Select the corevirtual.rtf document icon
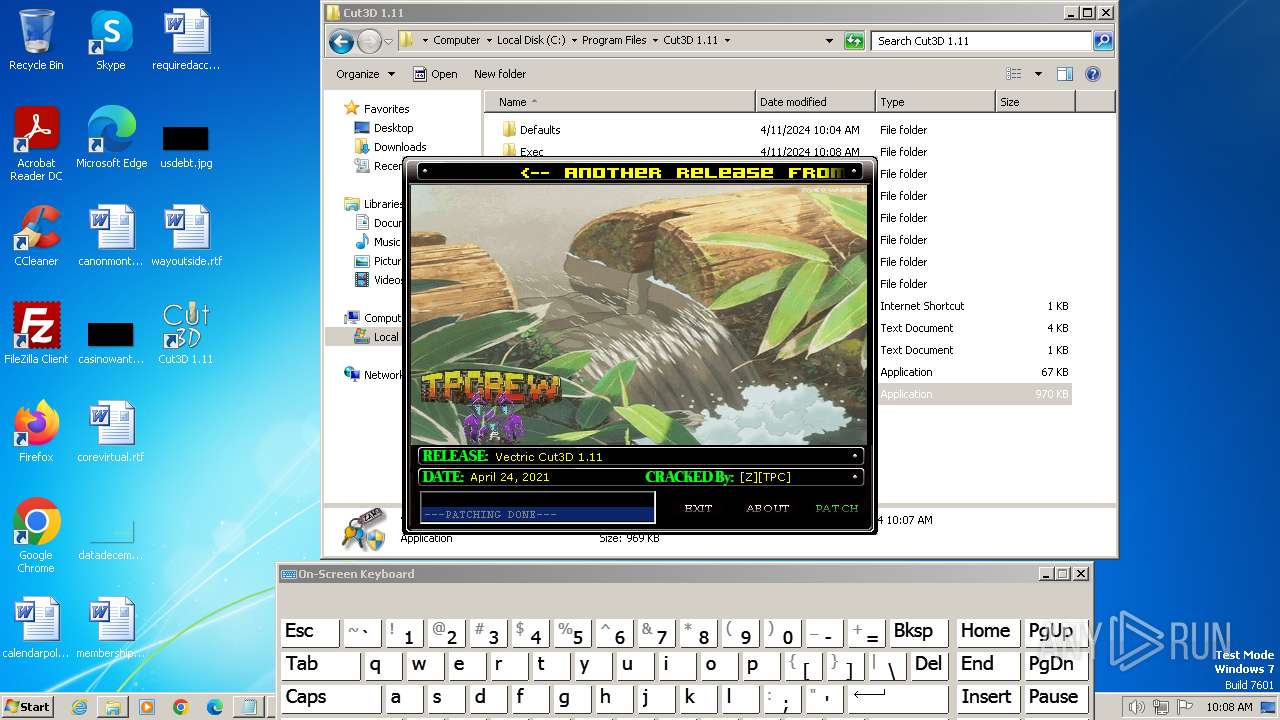1280x720 pixels. (x=111, y=431)
